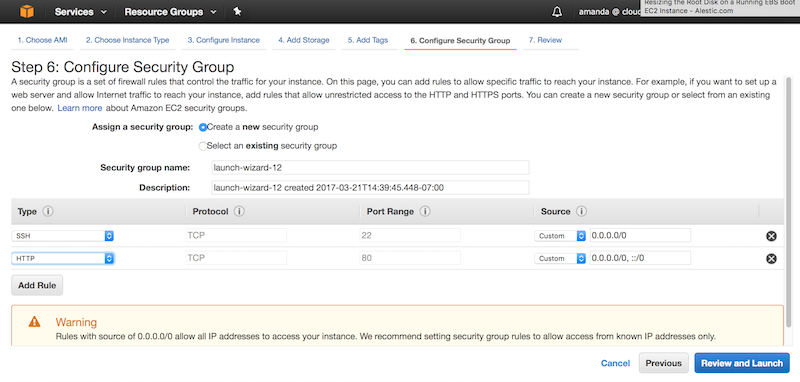This screenshot has height=382, width=800.
Task: Delete the HTTP rule with X icon
Action: 771,259
